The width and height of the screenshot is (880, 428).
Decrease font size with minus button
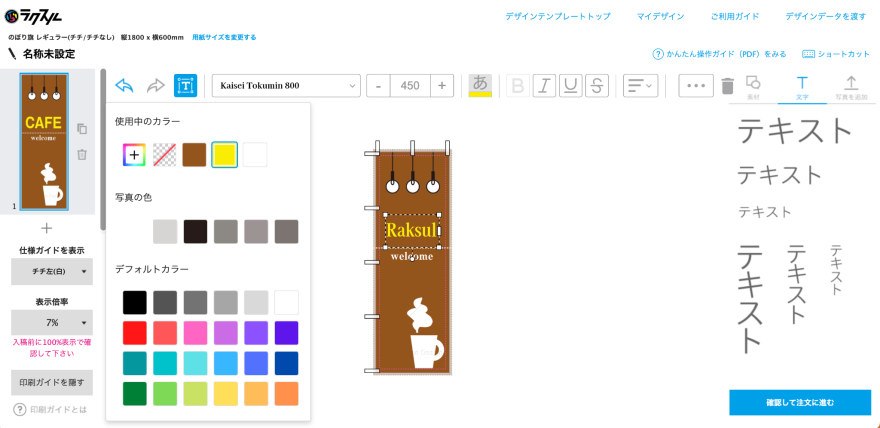click(378, 86)
